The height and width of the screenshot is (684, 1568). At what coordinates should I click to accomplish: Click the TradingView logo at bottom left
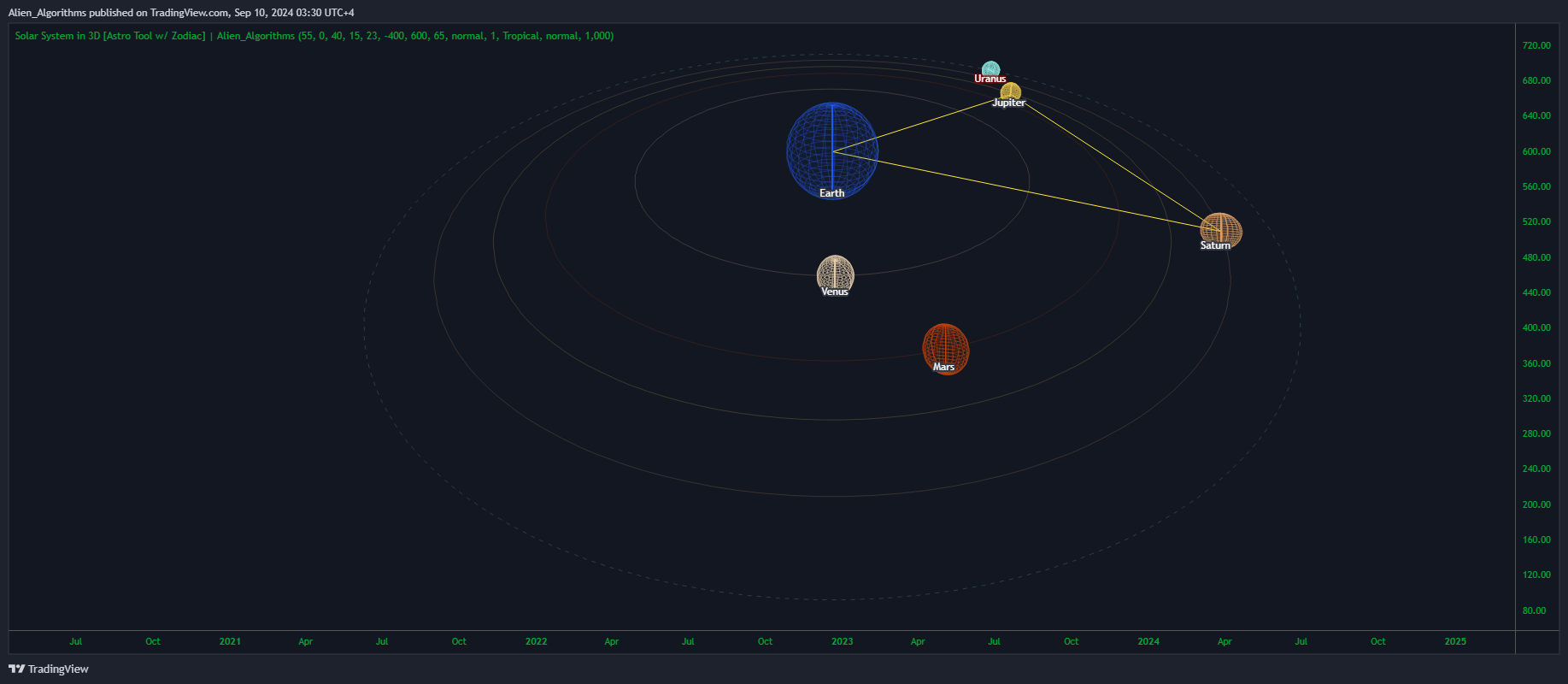[49, 669]
